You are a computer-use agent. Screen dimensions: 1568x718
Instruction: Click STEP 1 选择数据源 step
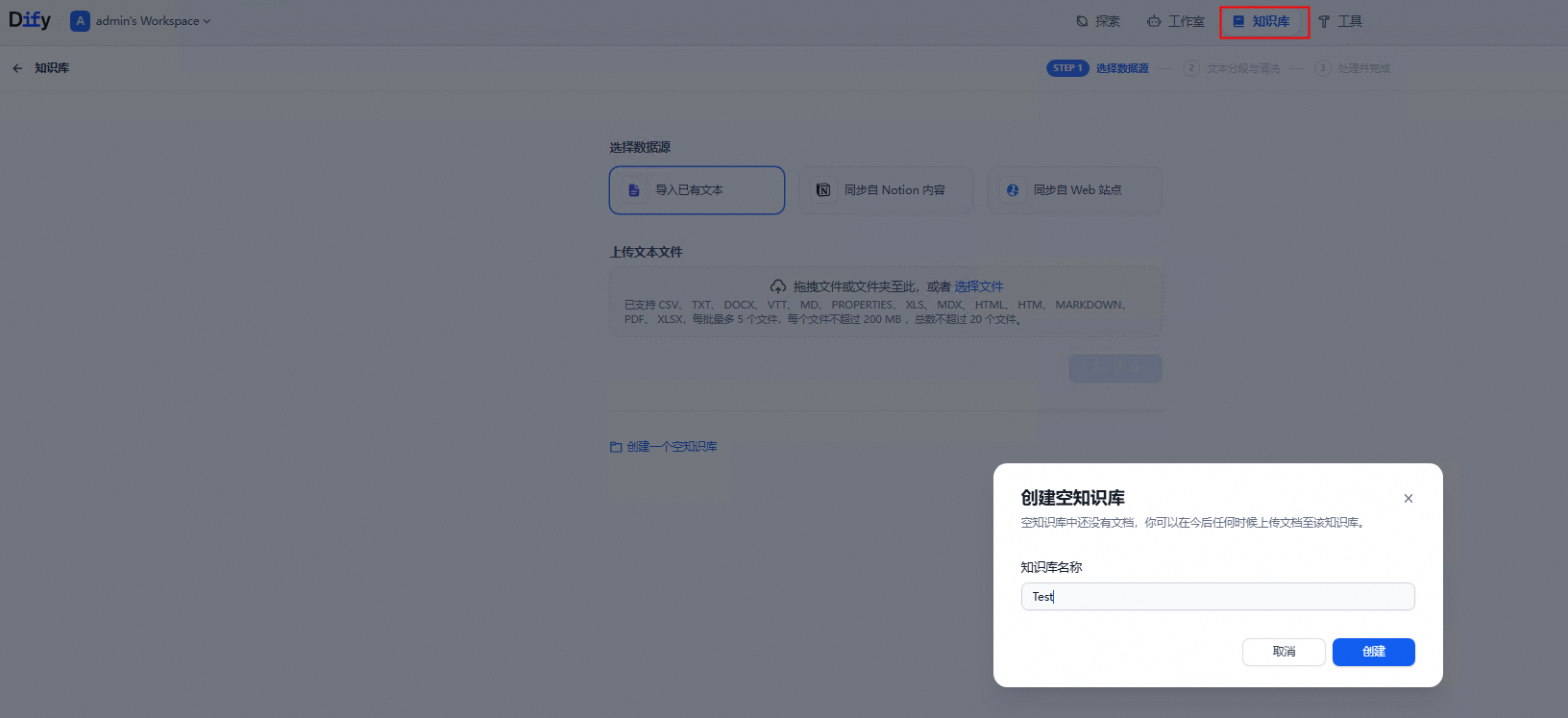tap(1097, 68)
